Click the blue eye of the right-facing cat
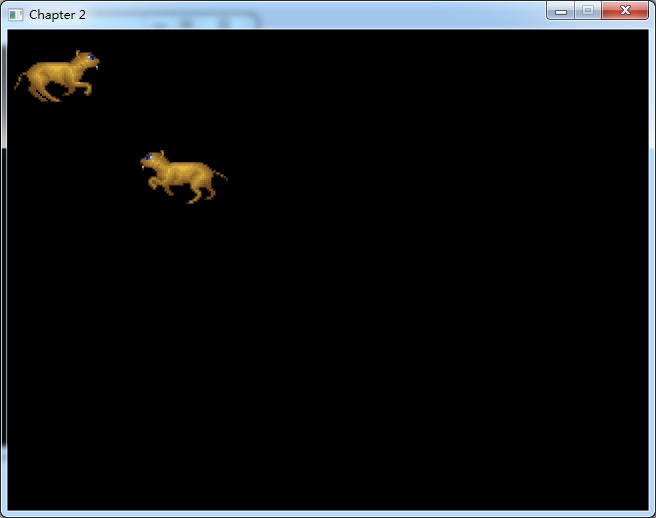Screen dimensions: 656x518 tap(91, 59)
